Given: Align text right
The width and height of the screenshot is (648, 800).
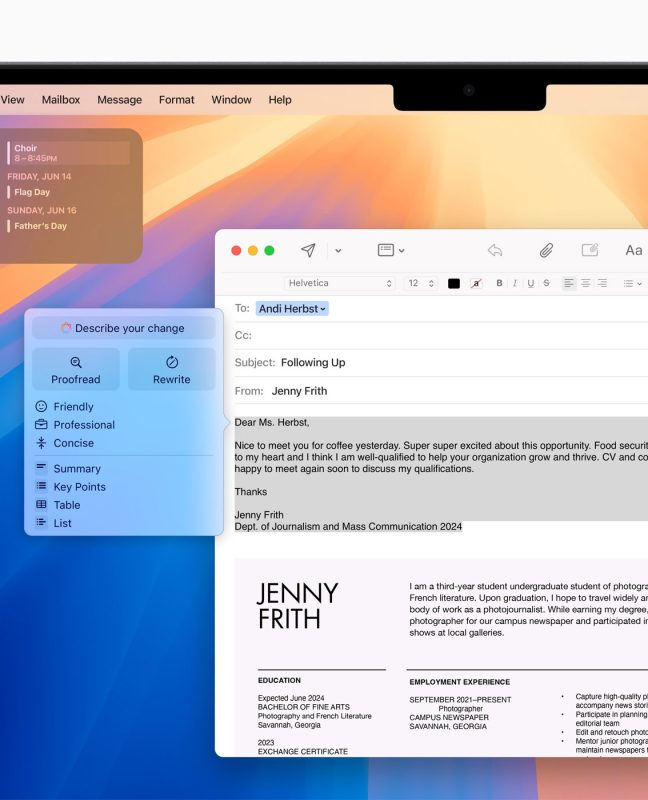Looking at the screenshot, I should coord(603,283).
